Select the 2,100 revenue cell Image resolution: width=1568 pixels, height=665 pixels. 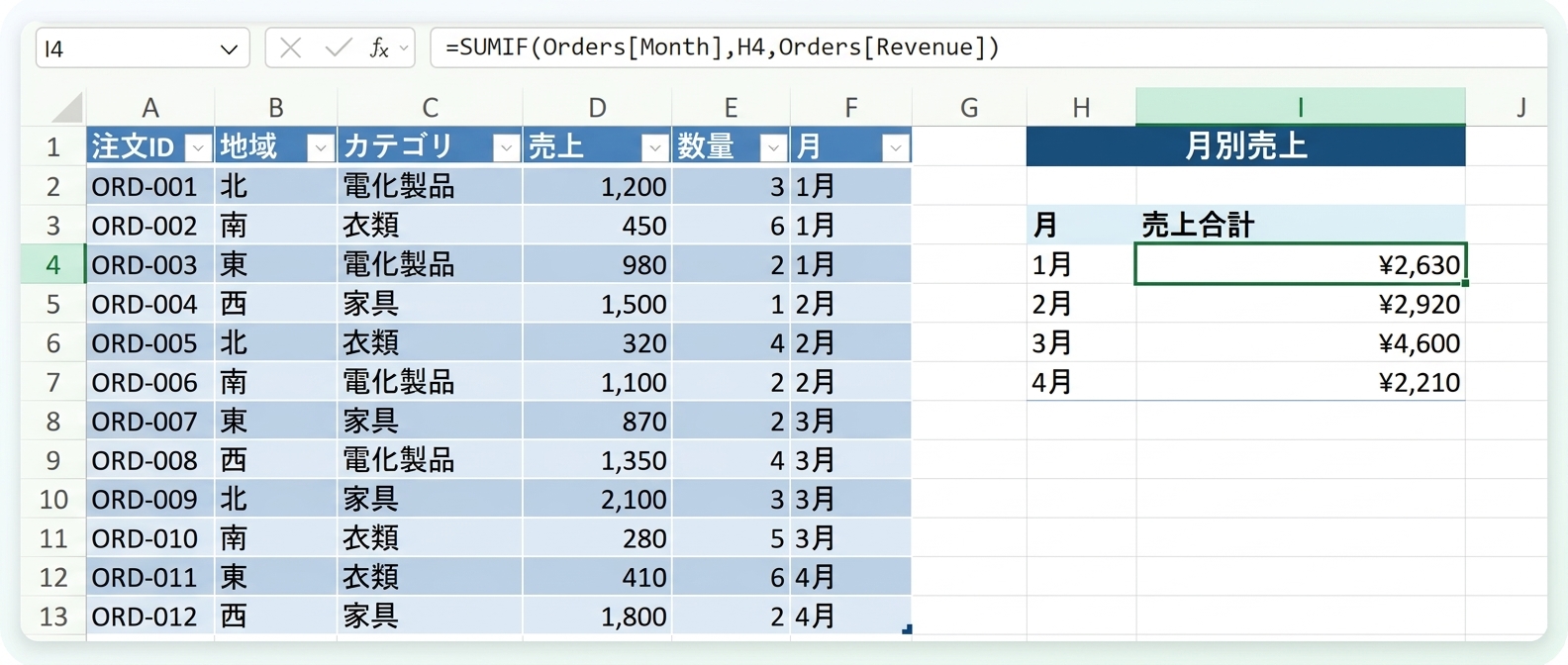[597, 500]
